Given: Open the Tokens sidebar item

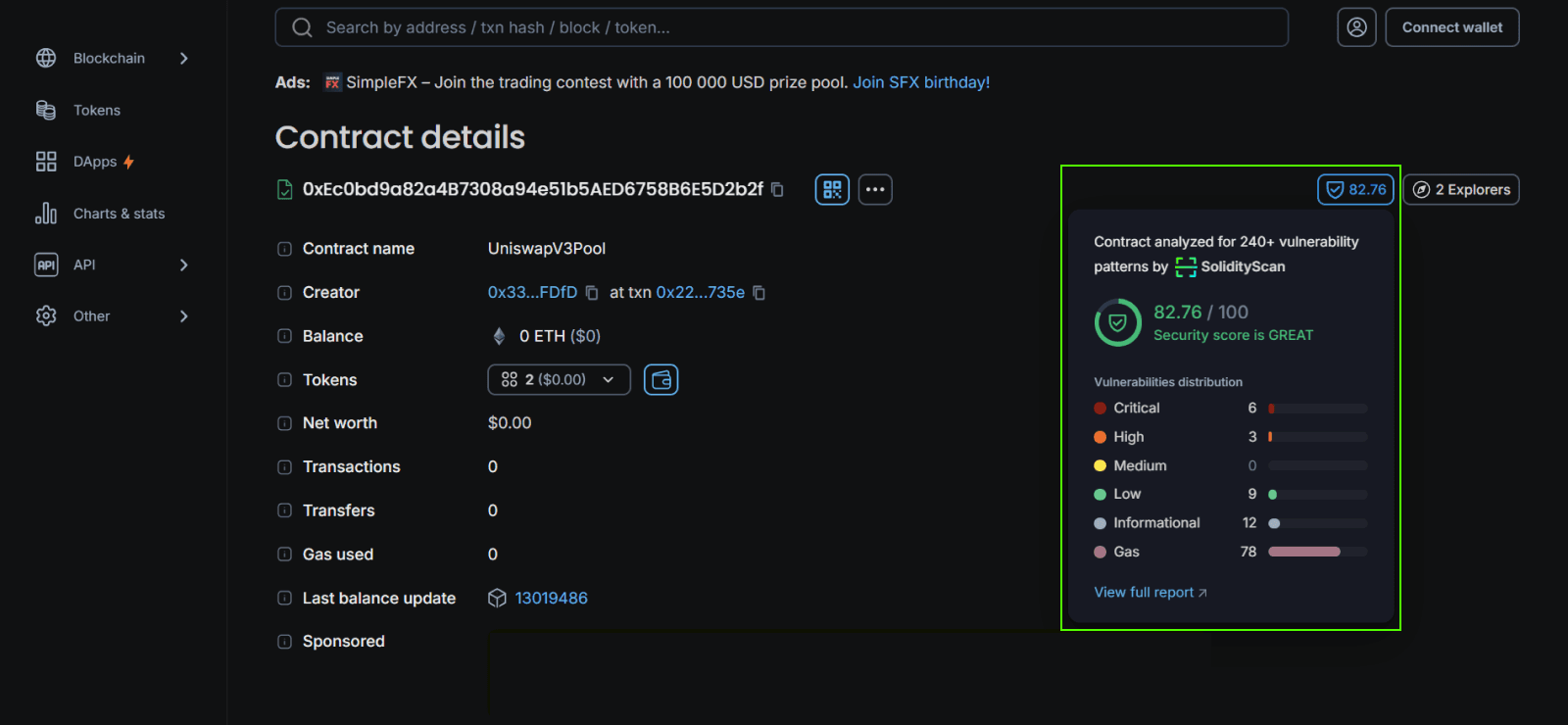Looking at the screenshot, I should [x=96, y=111].
